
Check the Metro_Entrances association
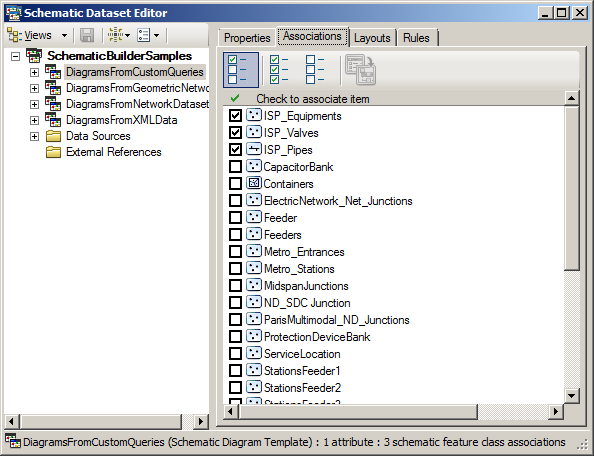coord(235,251)
